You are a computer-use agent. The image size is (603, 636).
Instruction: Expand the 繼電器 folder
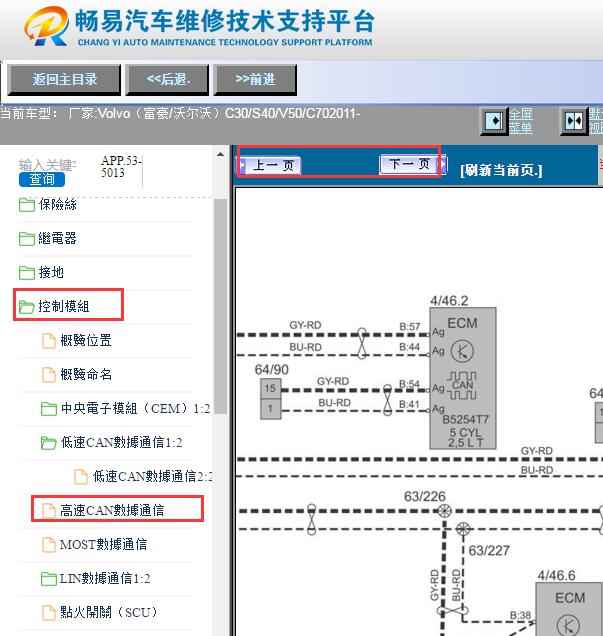pyautogui.click(x=58, y=238)
